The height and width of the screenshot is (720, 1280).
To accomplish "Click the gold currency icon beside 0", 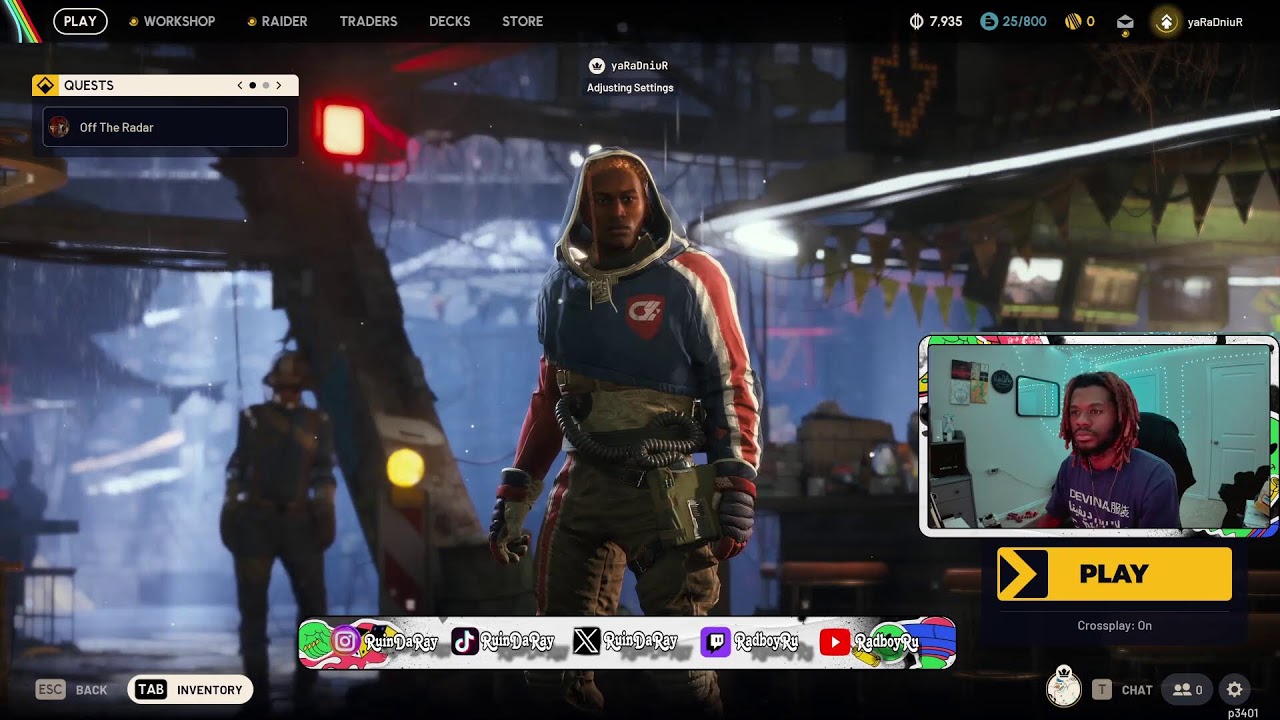I will point(1072,21).
